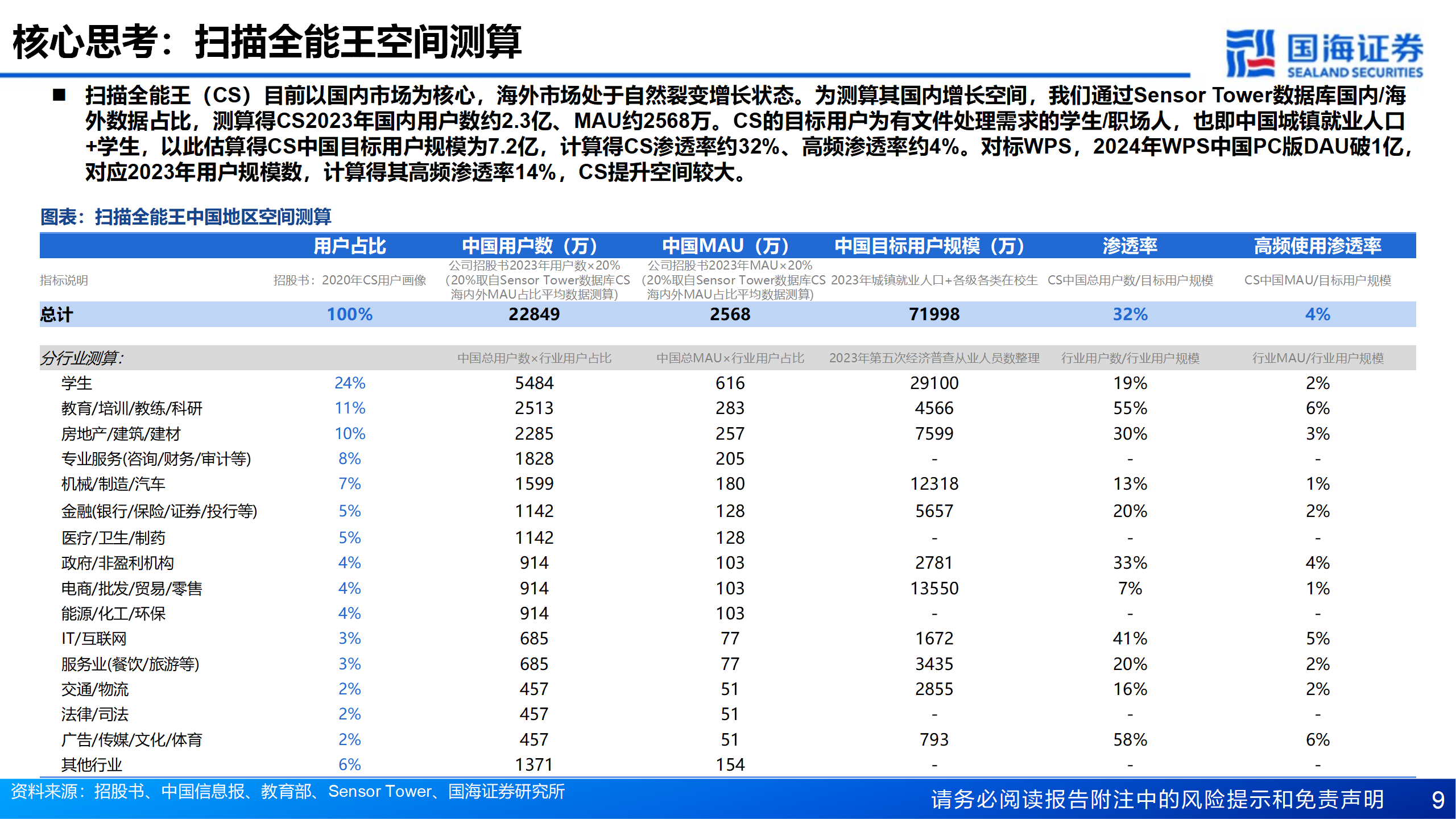This screenshot has width=1456, height=819.
Task: Click the source line 资料来源 footer text
Action: point(288,792)
